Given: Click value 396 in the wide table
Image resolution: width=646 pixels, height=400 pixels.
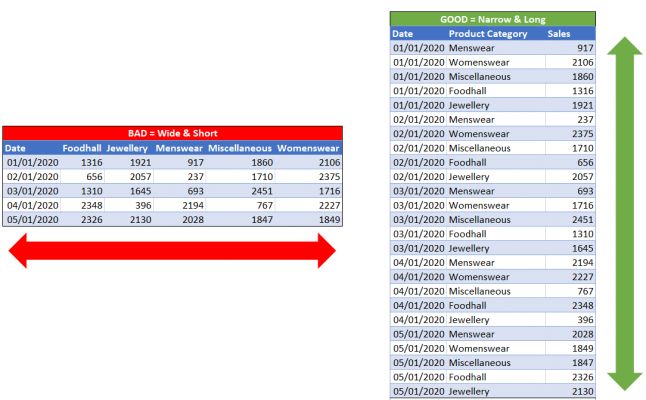Looking at the screenshot, I should pyautogui.click(x=143, y=205).
